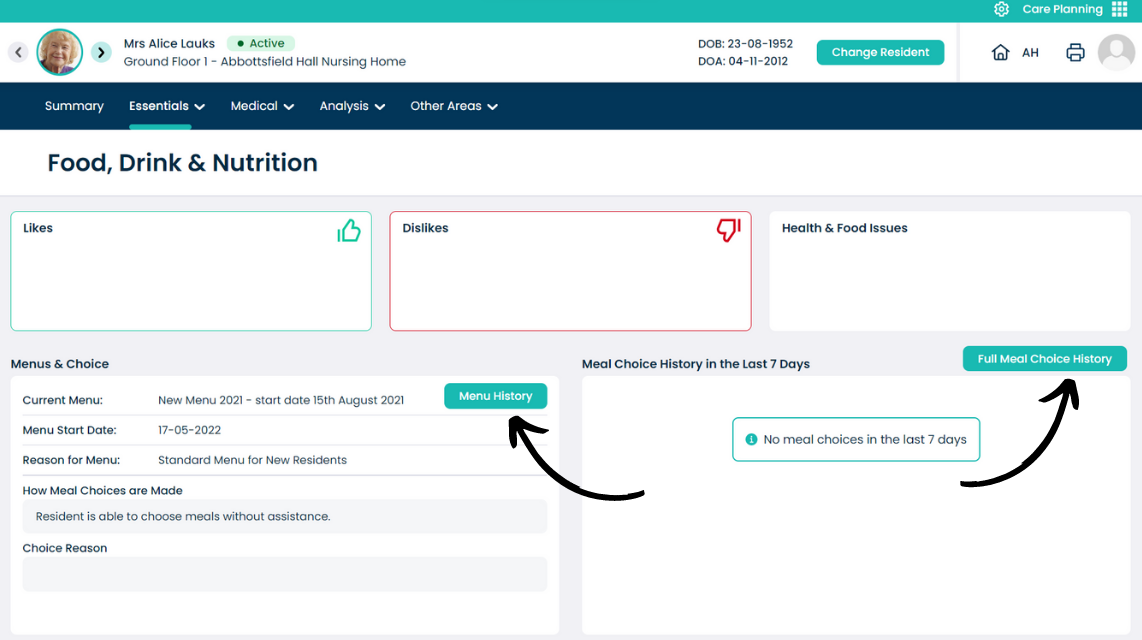This screenshot has height=640, width=1142.
Task: Expand the Essentials menu
Action: point(167,106)
